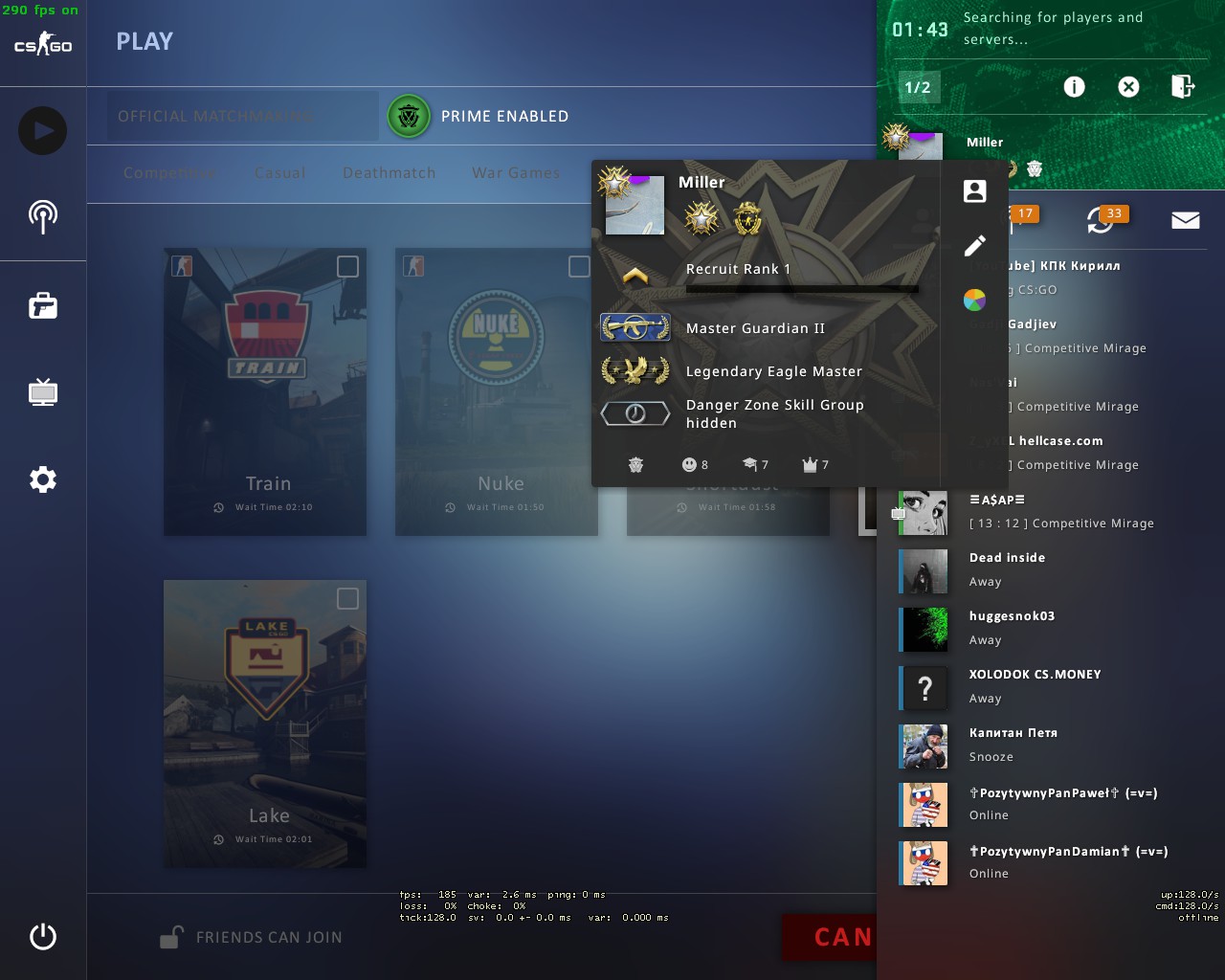
Task: Select friend PozytywnyPanDamian
Action: click(x=1050, y=862)
